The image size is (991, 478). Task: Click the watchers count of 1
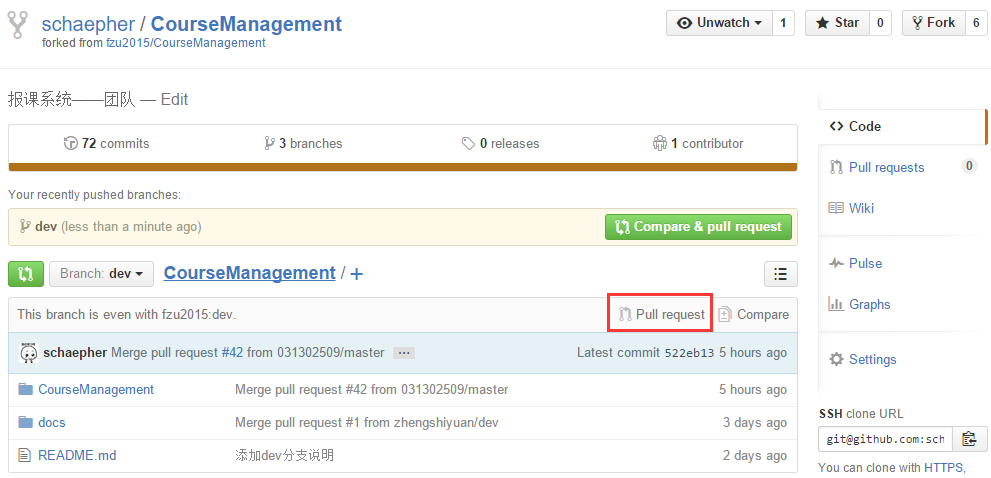point(783,23)
